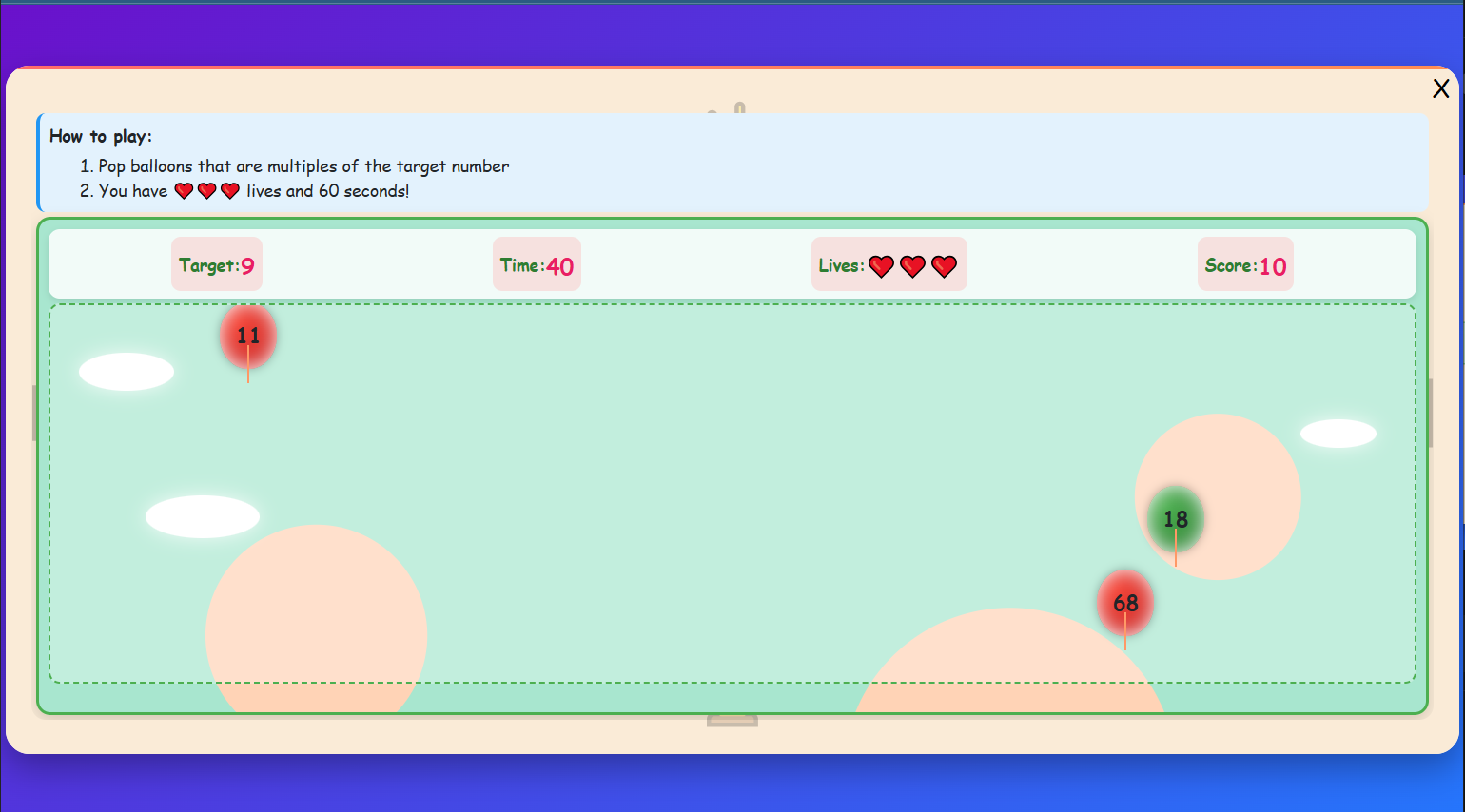Select the Target: 9 indicator
The image size is (1465, 812).
(216, 264)
